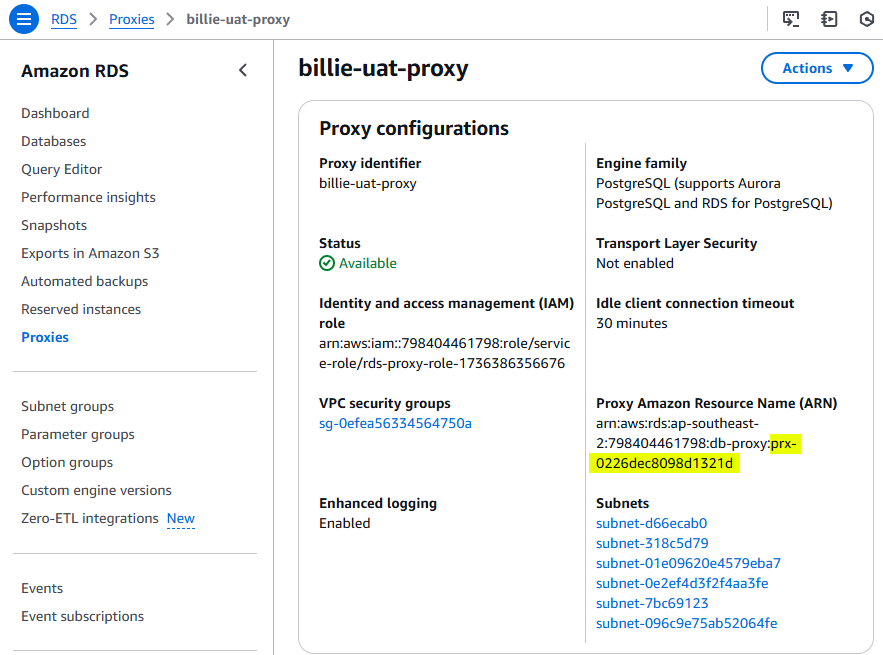Open the Dashboard sidebar item

(x=55, y=113)
